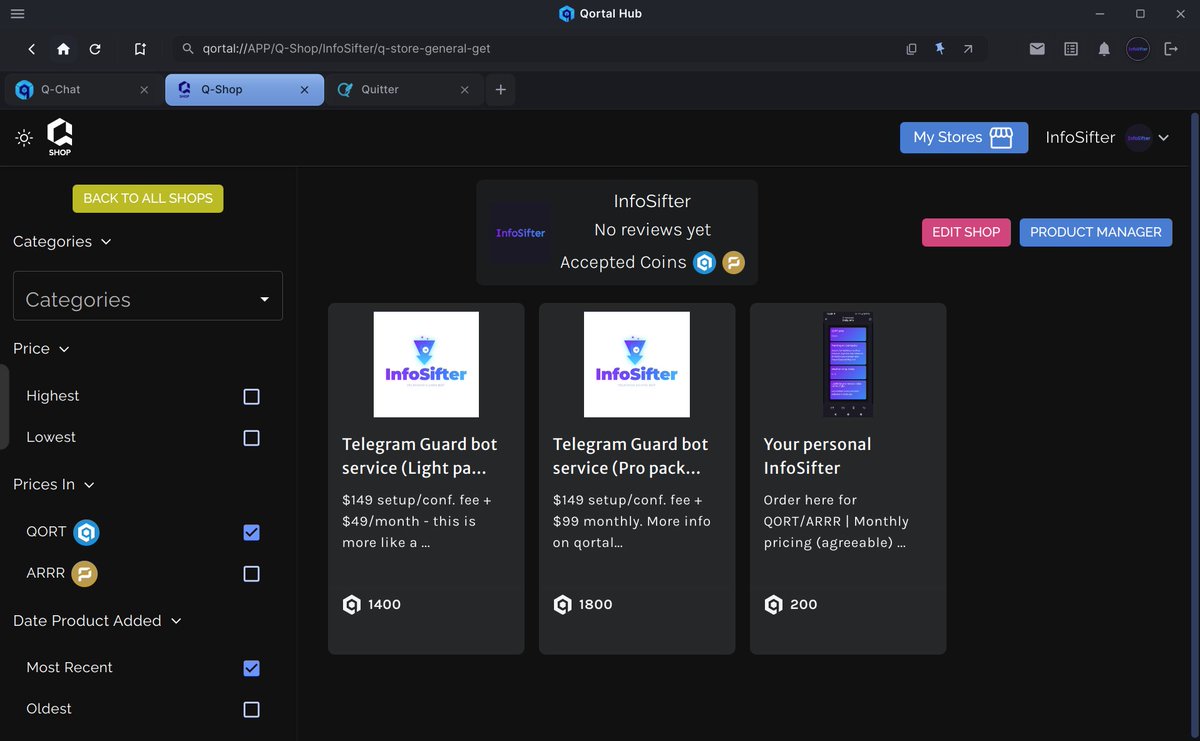
Task: Open notifications bell icon
Action: (1104, 49)
